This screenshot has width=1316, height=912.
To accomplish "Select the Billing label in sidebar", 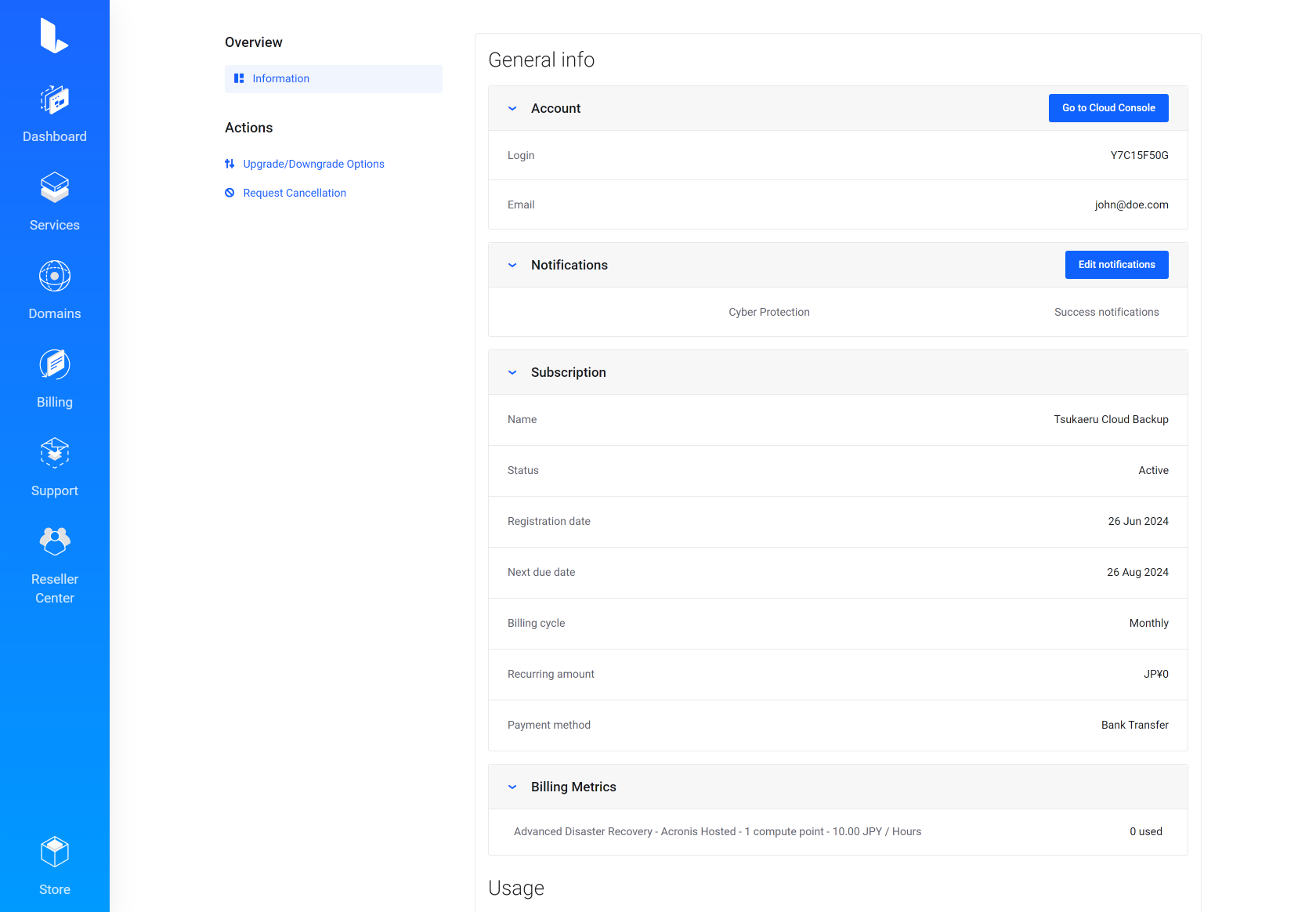I will click(x=55, y=402).
